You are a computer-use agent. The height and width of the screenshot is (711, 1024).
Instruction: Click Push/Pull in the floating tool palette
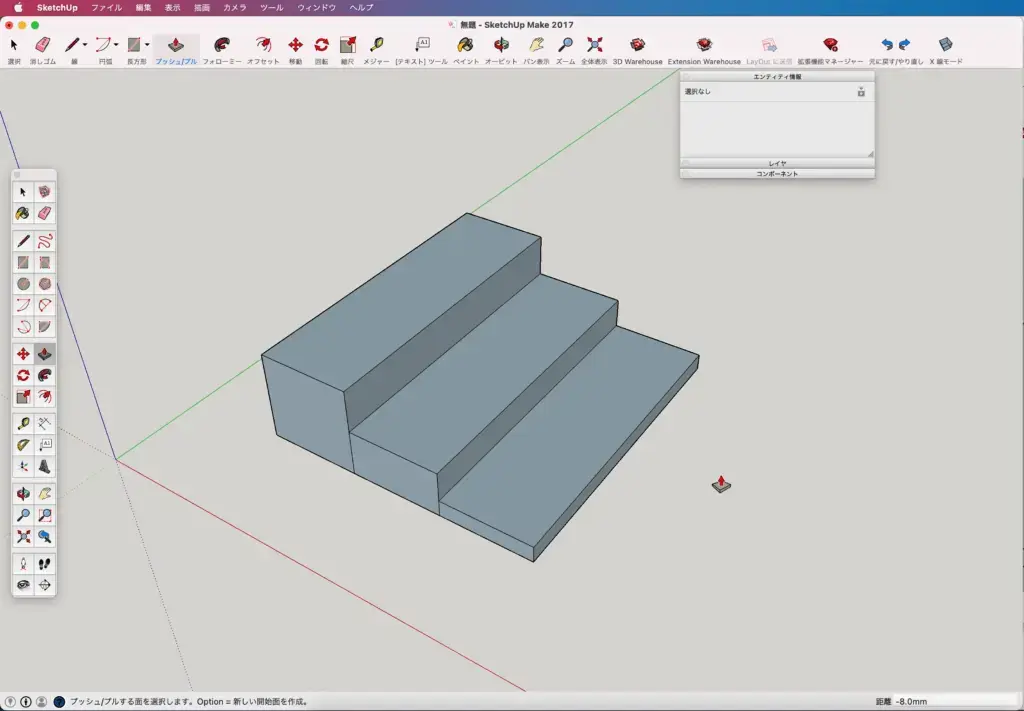pyautogui.click(x=44, y=354)
